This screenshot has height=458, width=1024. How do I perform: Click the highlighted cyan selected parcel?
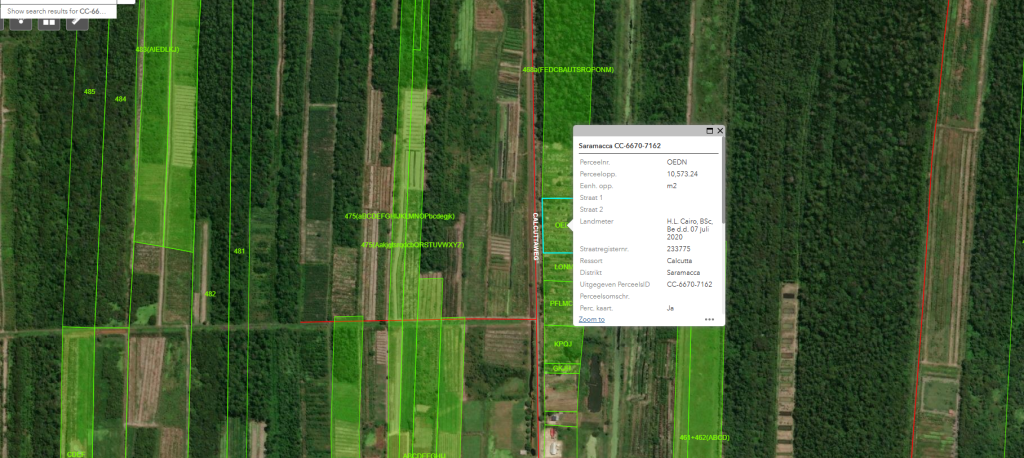click(556, 226)
